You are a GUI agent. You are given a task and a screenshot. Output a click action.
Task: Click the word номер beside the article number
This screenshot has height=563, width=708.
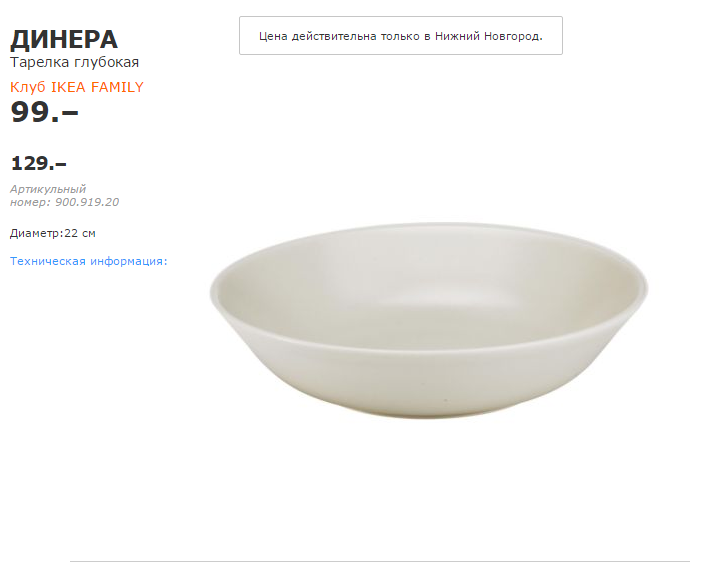(27, 202)
